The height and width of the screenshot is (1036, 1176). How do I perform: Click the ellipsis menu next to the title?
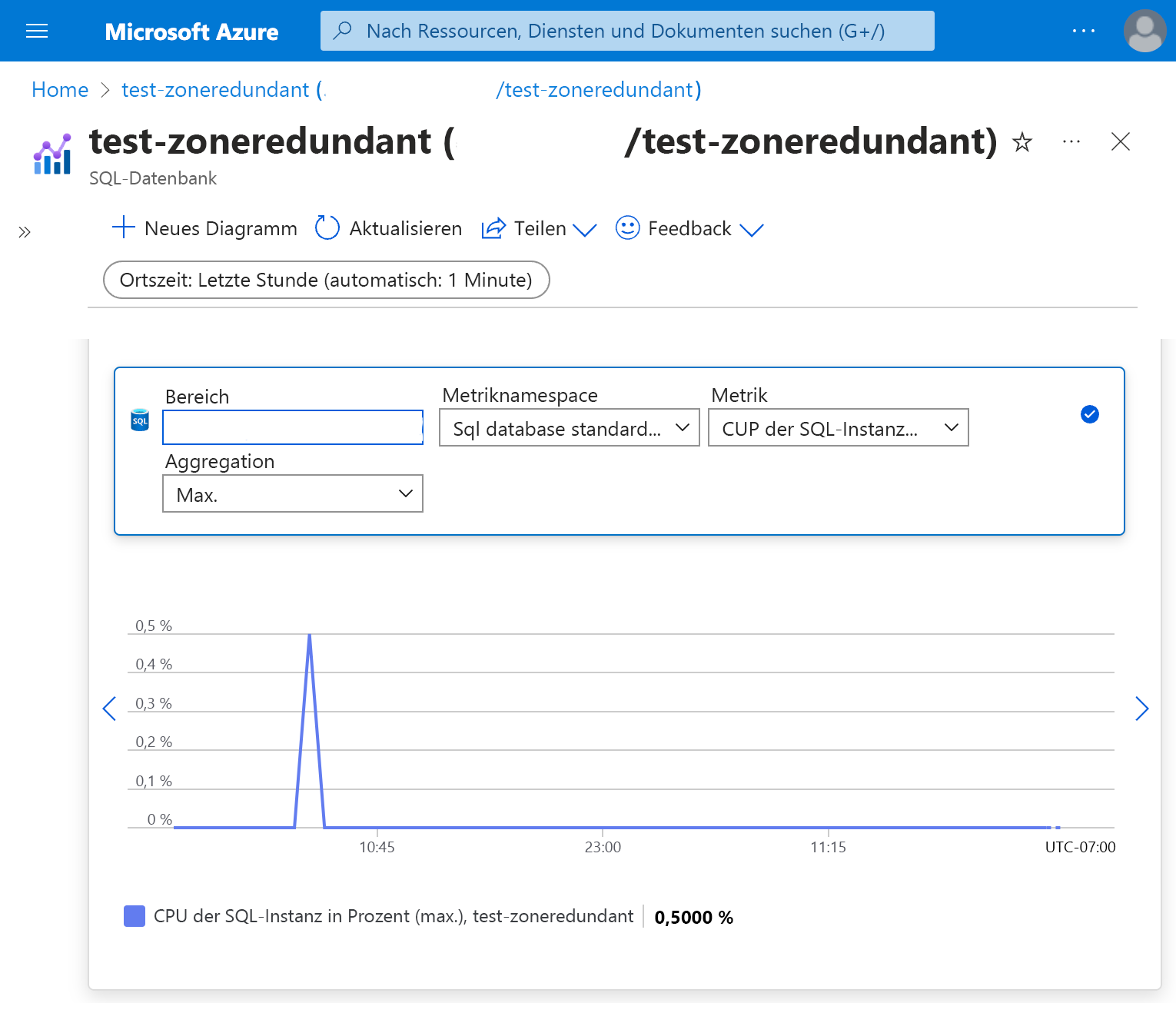[1071, 142]
